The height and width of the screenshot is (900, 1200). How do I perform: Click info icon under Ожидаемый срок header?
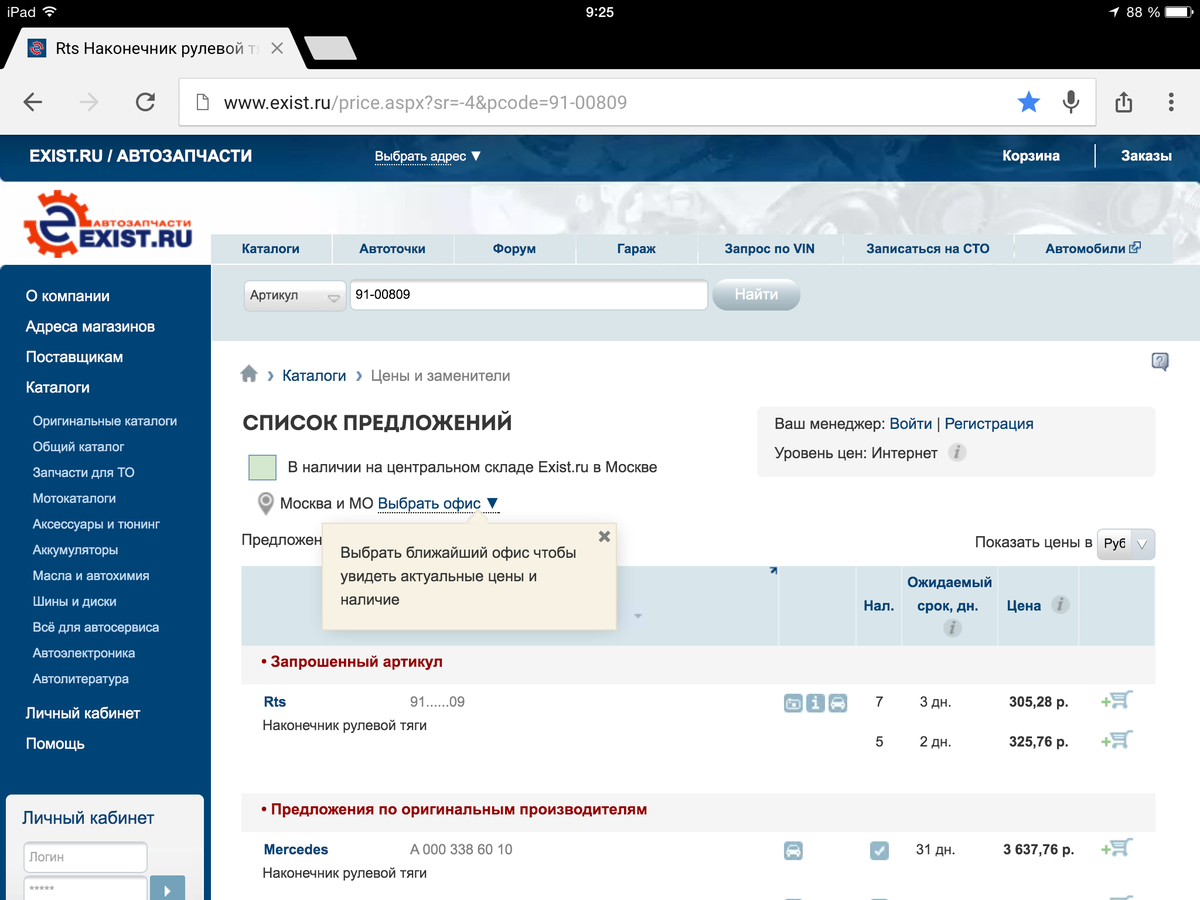point(952,628)
